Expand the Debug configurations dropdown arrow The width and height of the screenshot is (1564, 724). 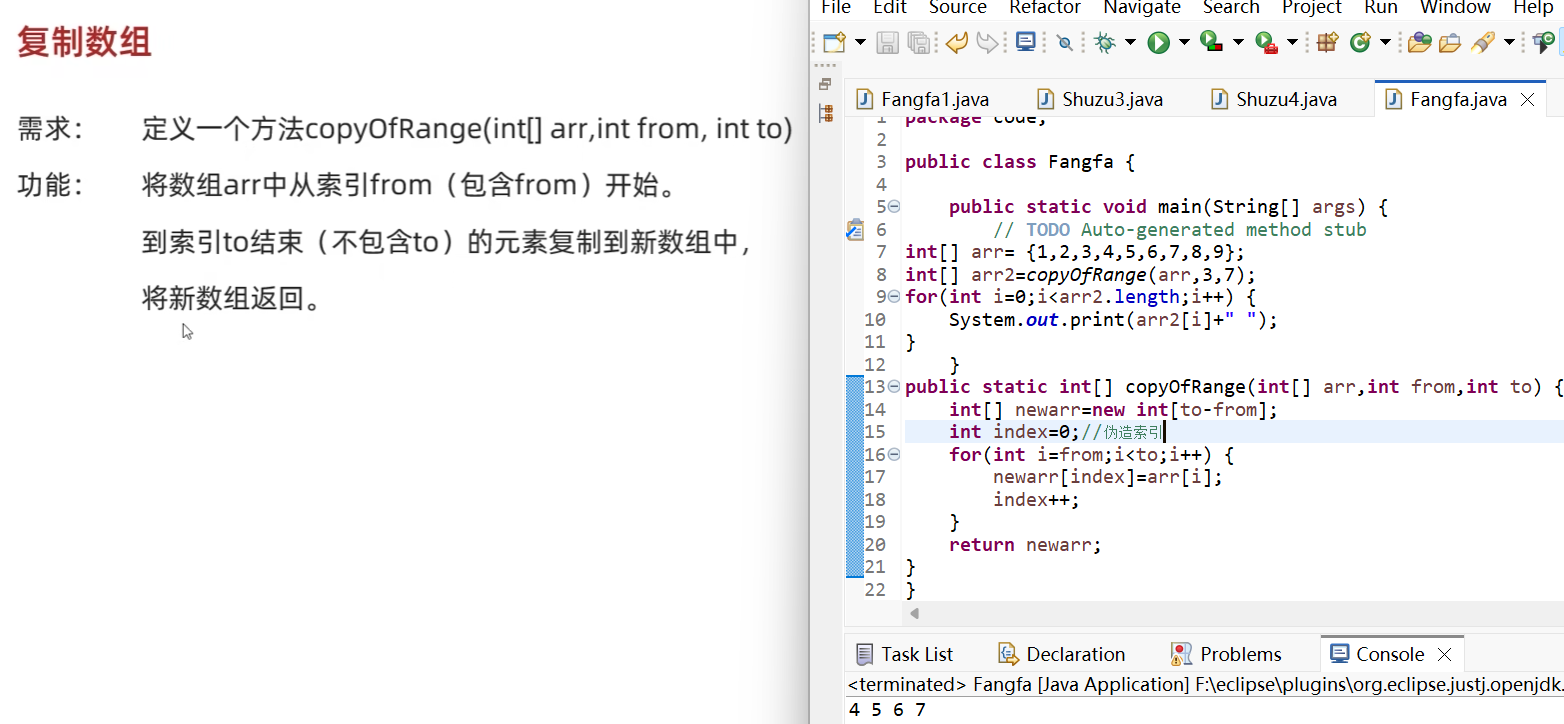(x=1130, y=42)
